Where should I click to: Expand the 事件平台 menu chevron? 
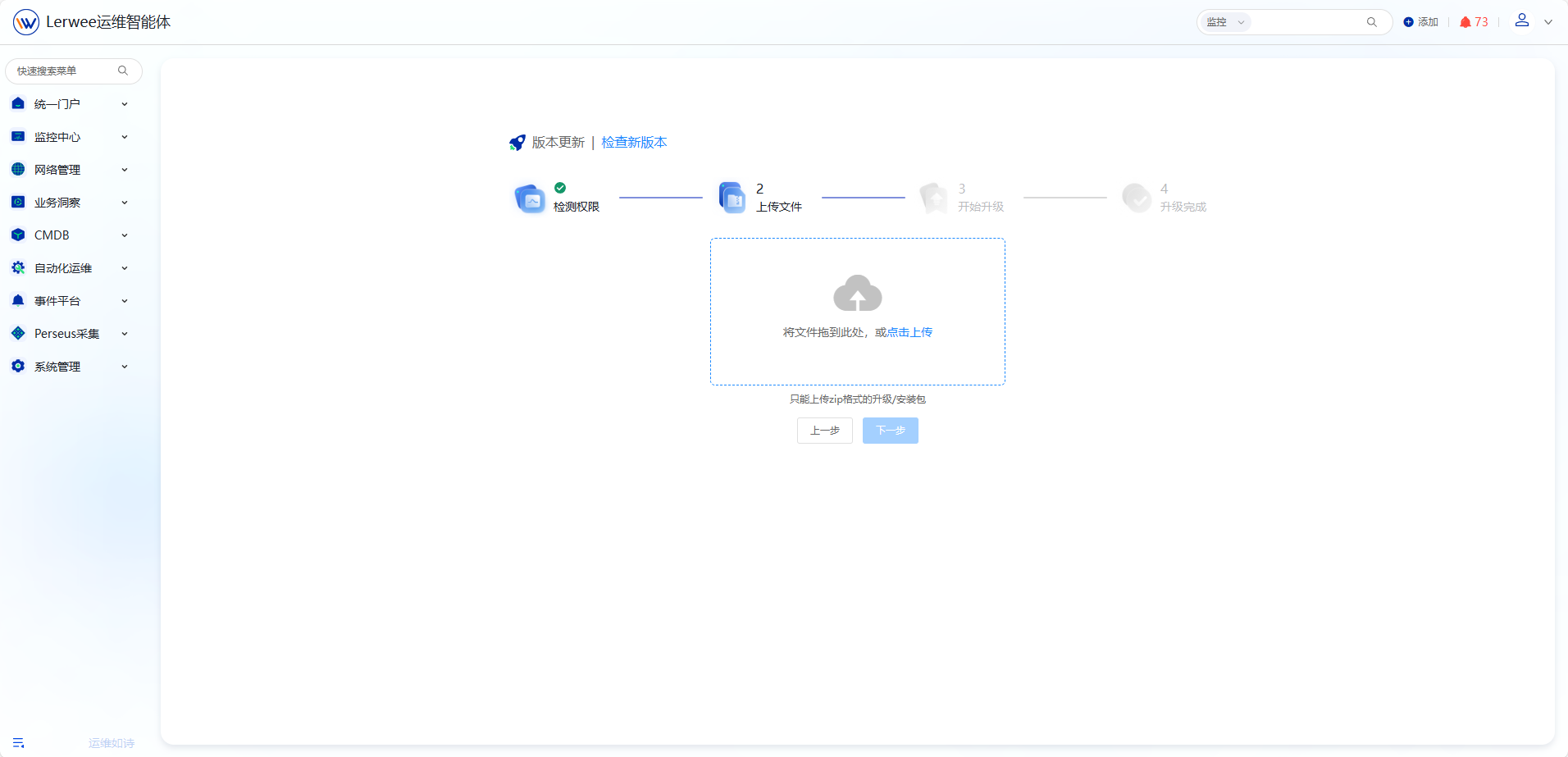pyautogui.click(x=125, y=301)
